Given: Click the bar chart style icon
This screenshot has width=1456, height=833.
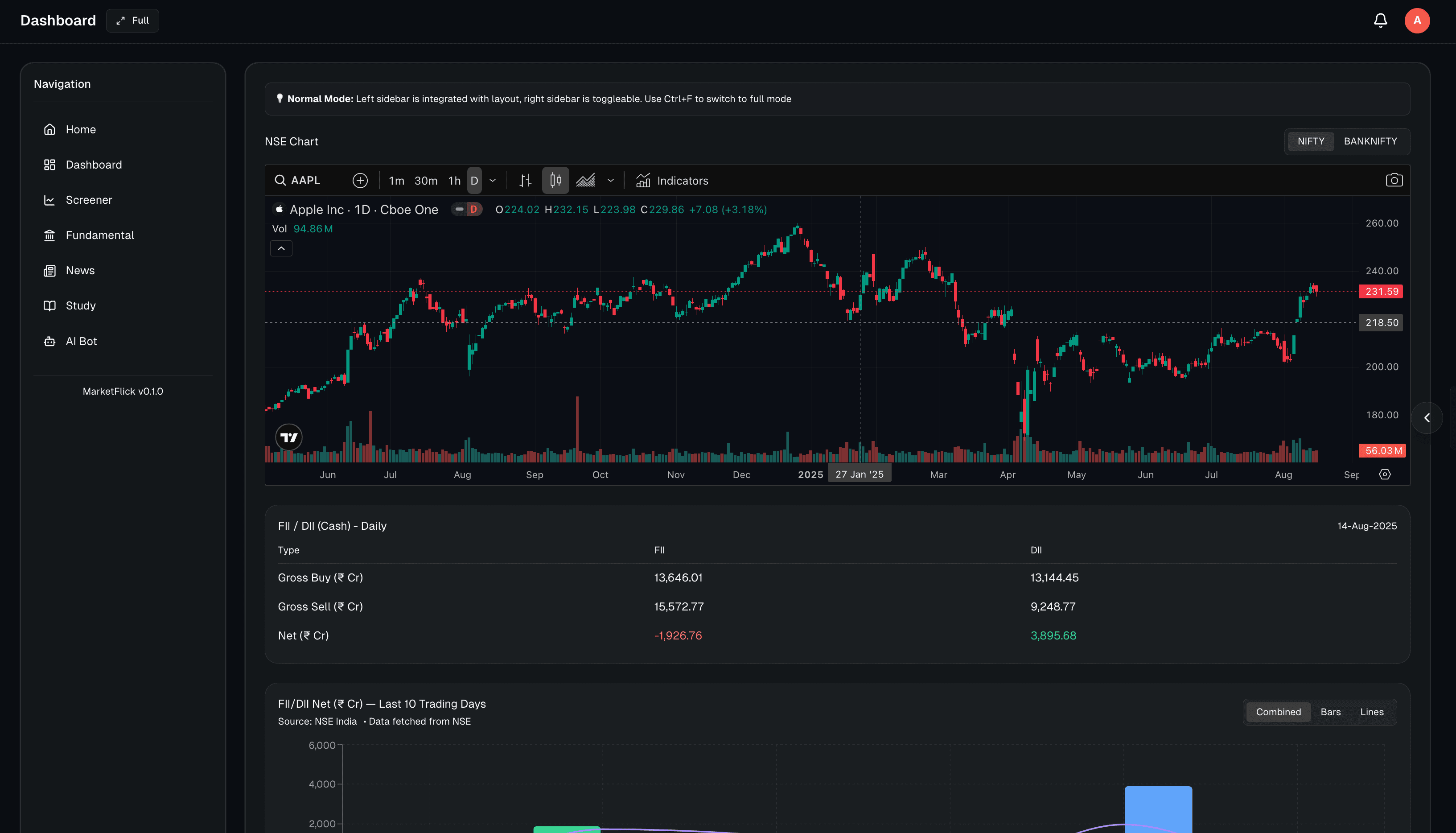Looking at the screenshot, I should [525, 180].
